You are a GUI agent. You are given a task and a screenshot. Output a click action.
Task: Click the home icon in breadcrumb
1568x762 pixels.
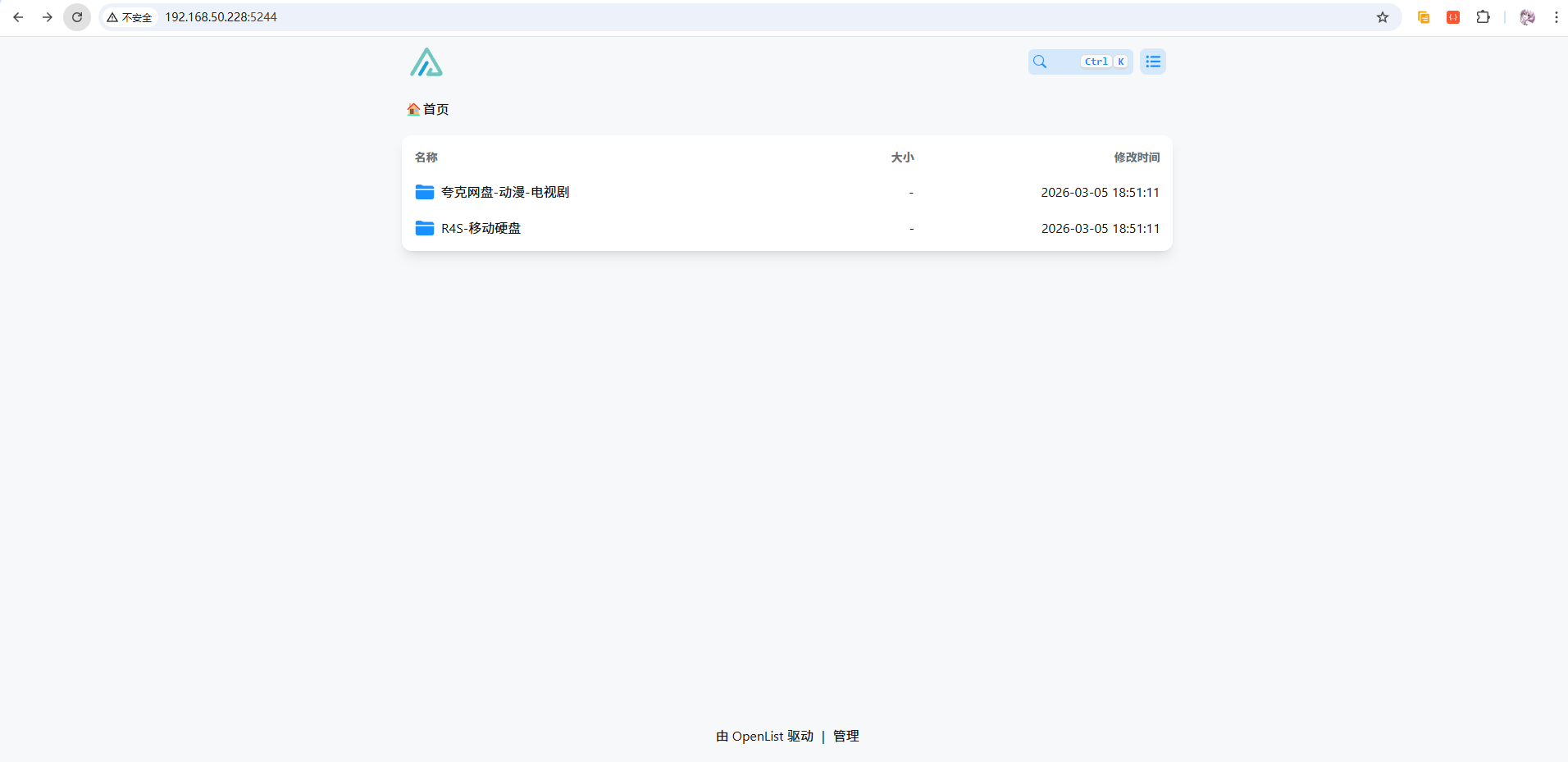coord(413,109)
